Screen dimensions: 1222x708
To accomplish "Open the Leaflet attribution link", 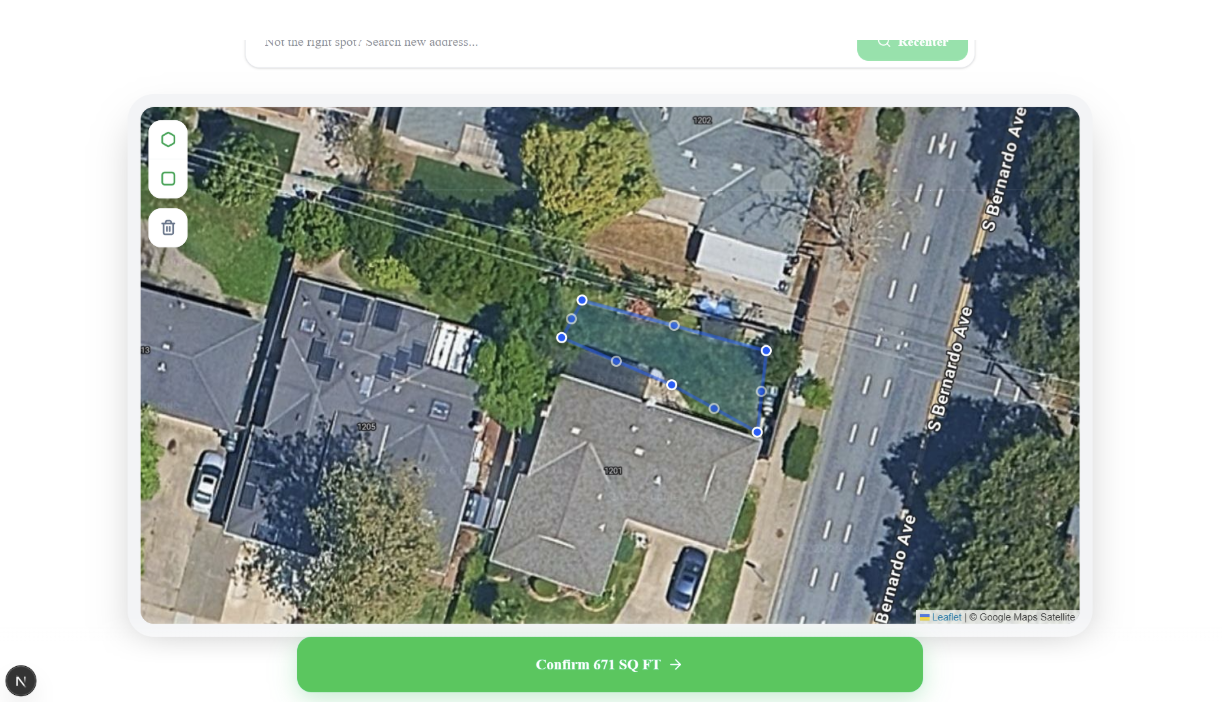I will [946, 617].
